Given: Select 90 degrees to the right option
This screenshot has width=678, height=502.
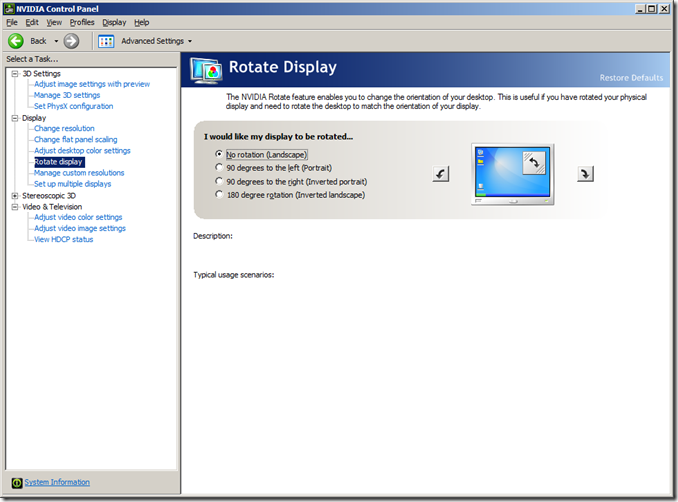Looking at the screenshot, I should (219, 181).
